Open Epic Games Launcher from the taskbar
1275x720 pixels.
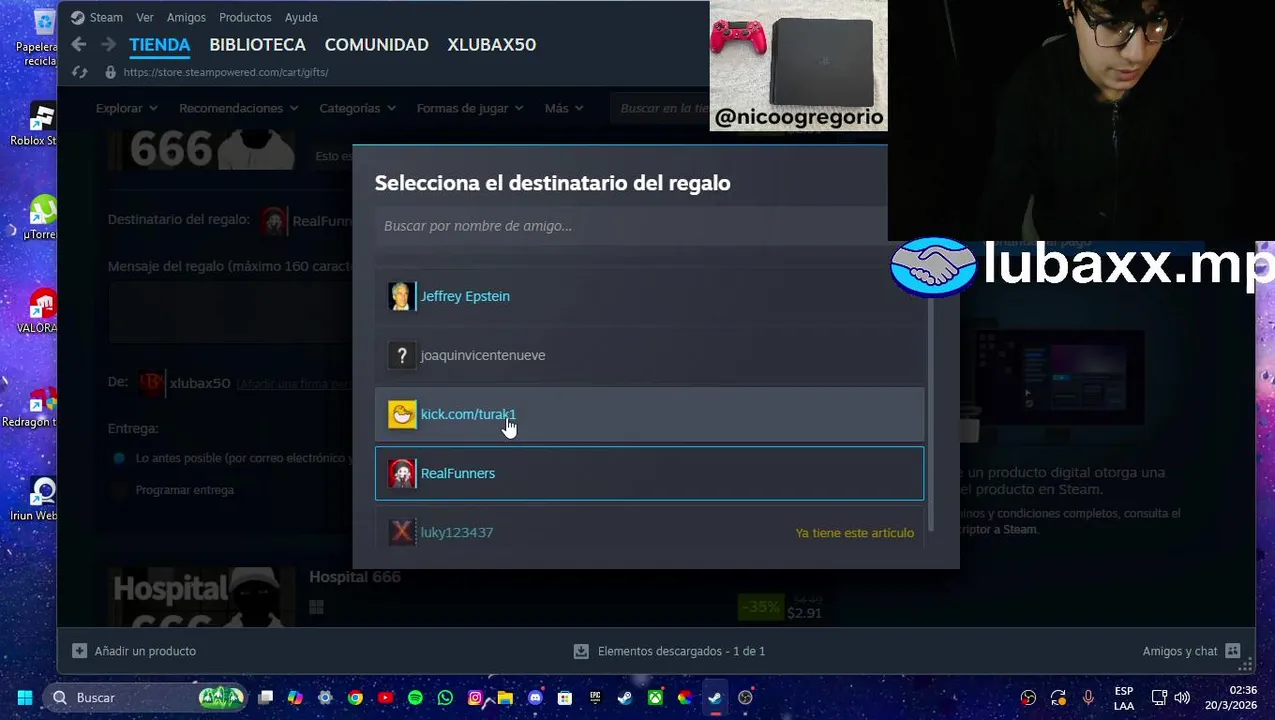(x=595, y=698)
